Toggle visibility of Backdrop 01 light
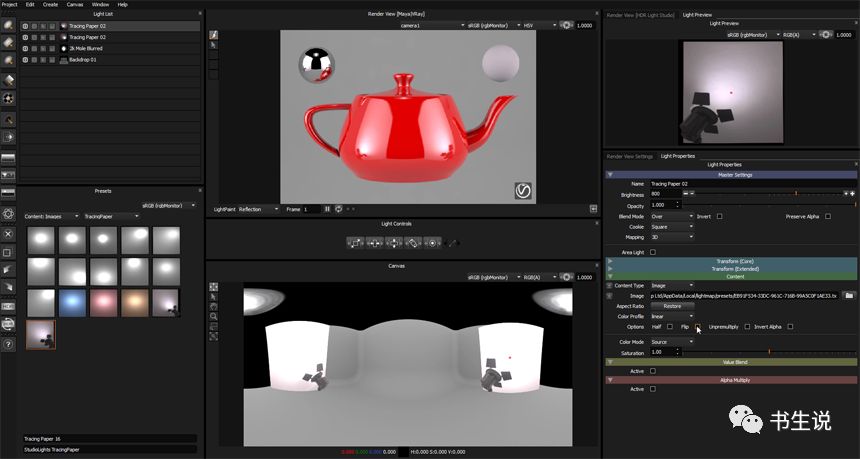Image resolution: width=860 pixels, height=459 pixels. pyautogui.click(x=25, y=60)
